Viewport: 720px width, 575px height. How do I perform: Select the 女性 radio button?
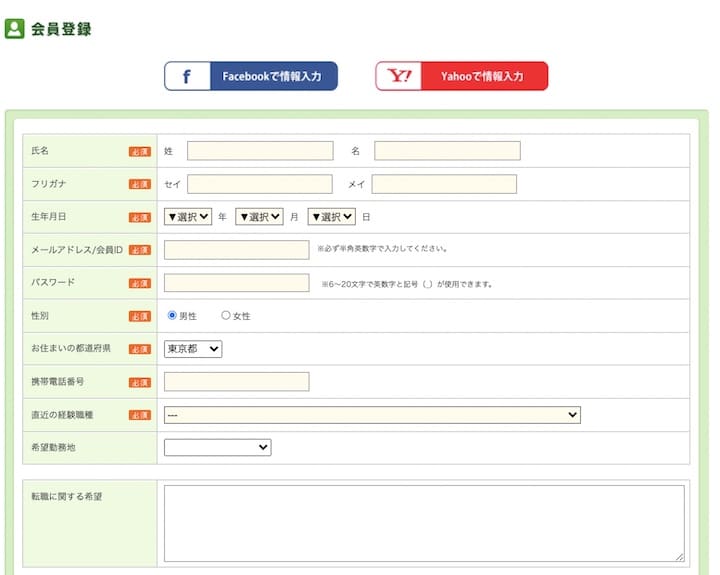click(x=225, y=316)
